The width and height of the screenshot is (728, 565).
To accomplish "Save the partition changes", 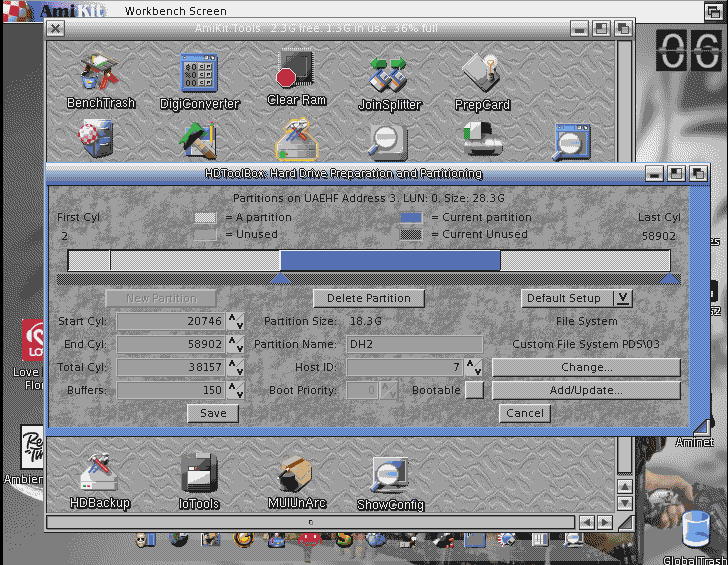I will (x=213, y=413).
